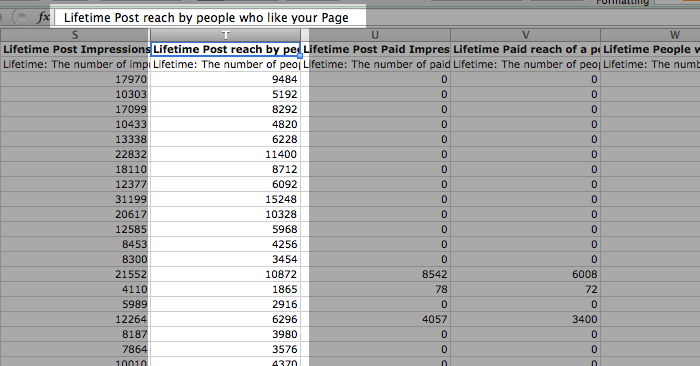Viewport: 700px width, 366px height.
Task: Select the cell with value 12264
Action: [75, 319]
